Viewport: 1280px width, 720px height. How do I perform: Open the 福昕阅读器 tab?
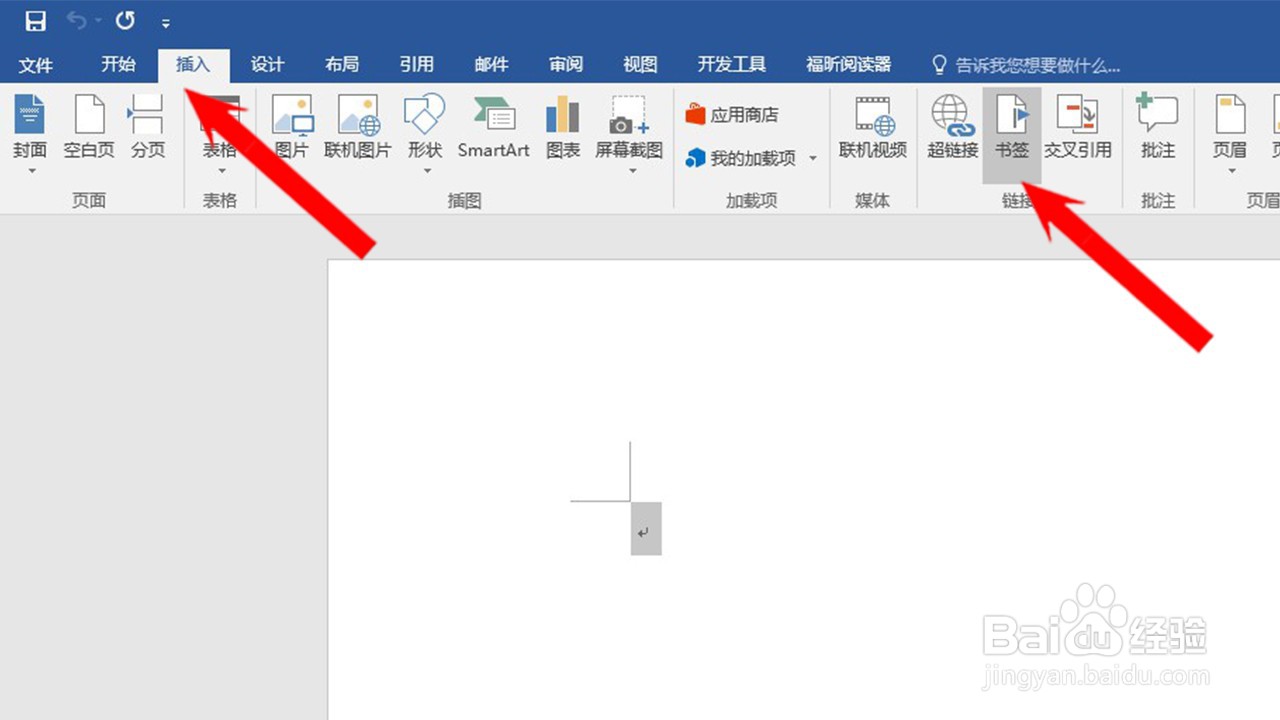pyautogui.click(x=849, y=65)
